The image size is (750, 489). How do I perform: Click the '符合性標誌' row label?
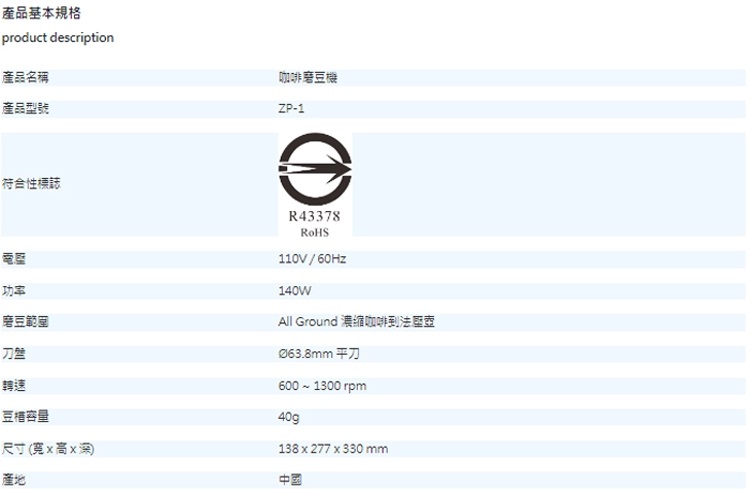[31, 183]
